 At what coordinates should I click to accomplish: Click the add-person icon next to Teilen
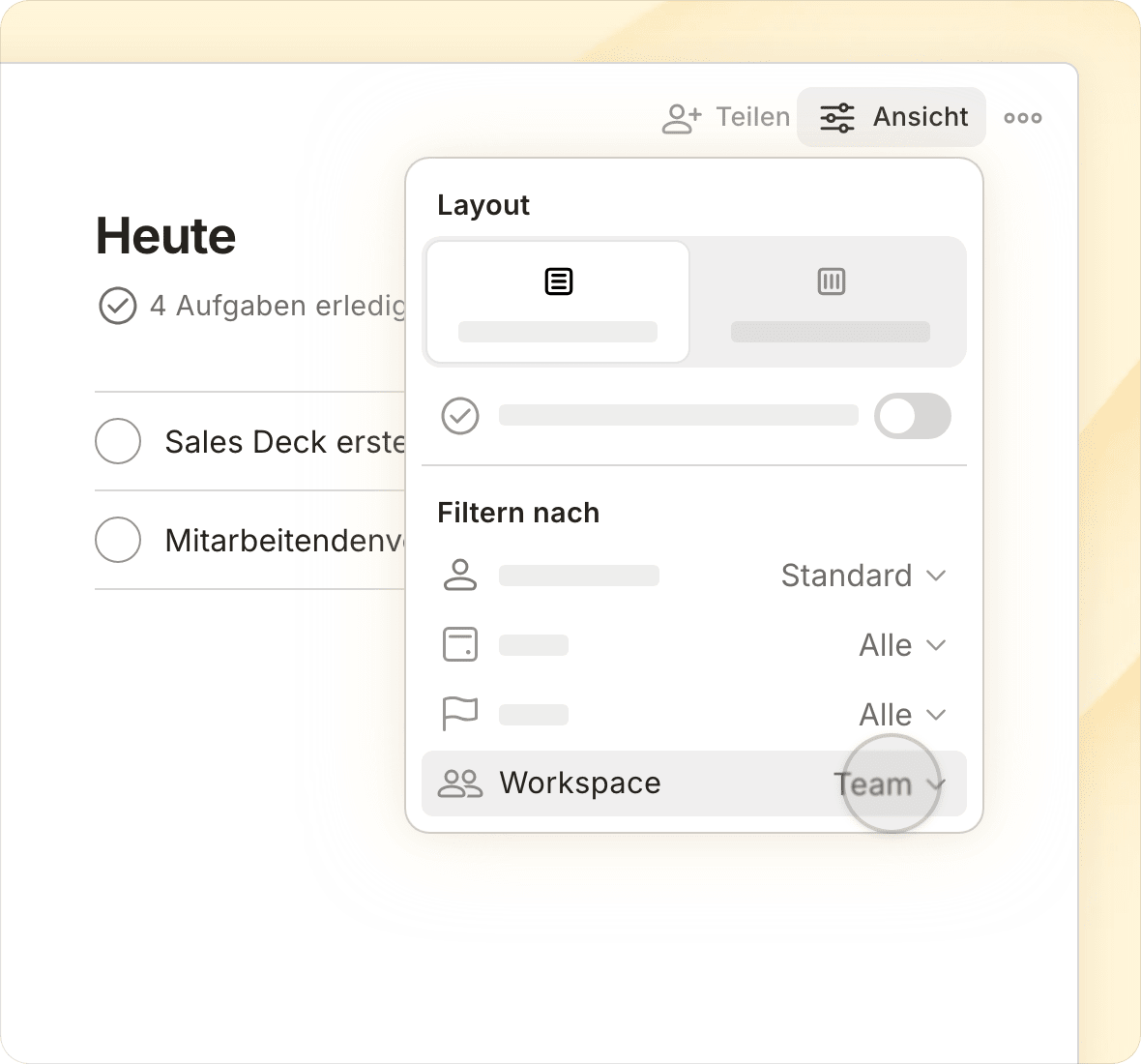tap(681, 119)
